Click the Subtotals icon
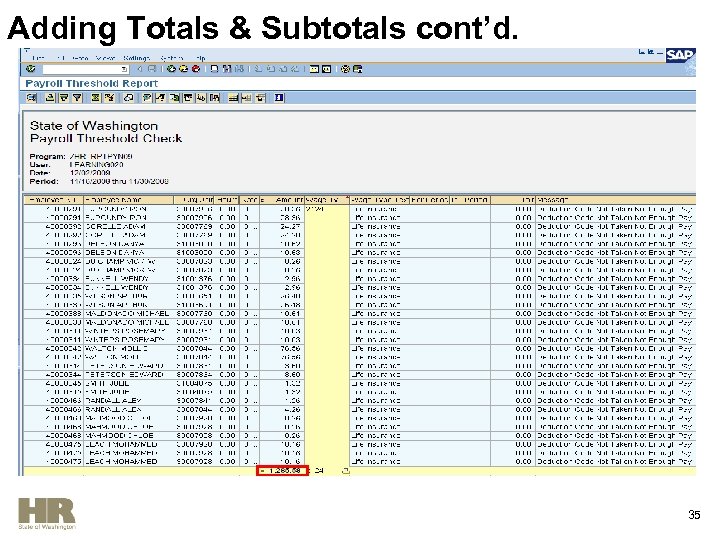 [109, 97]
